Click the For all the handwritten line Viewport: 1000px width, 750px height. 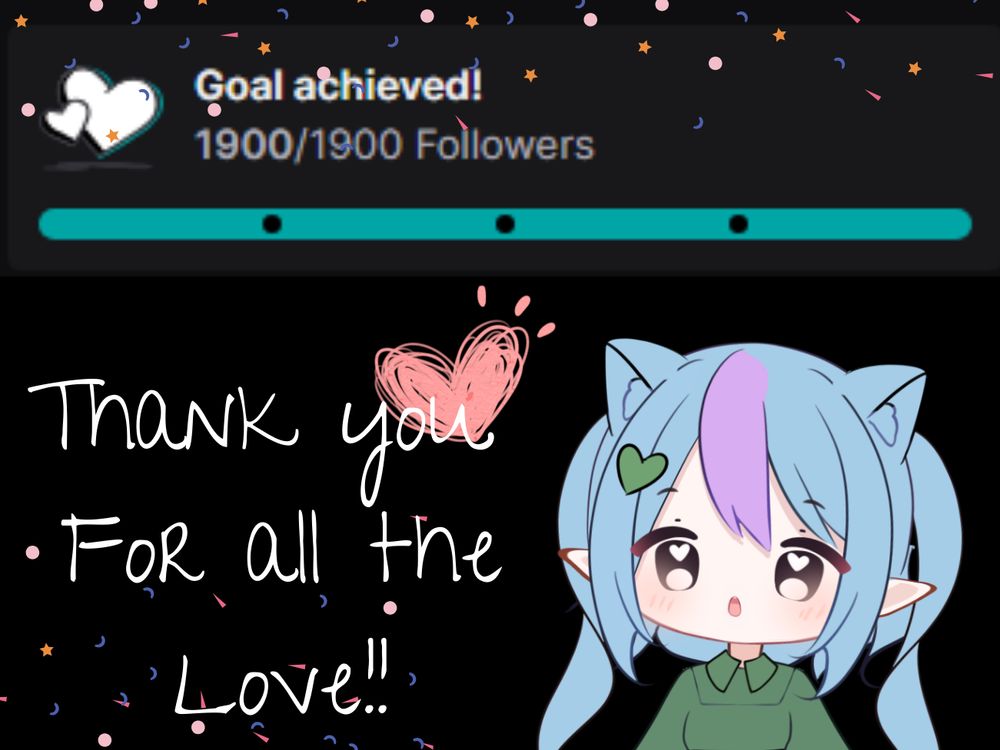[281, 548]
